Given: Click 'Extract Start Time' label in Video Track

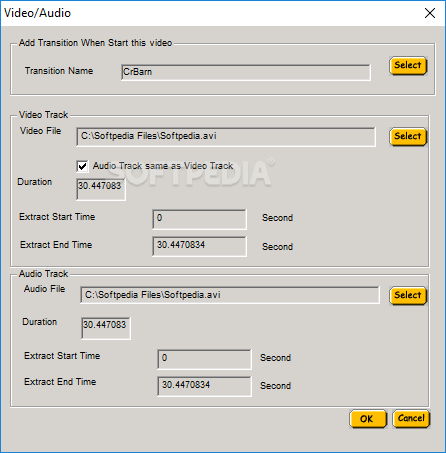Looking at the screenshot, I should click(57, 217).
